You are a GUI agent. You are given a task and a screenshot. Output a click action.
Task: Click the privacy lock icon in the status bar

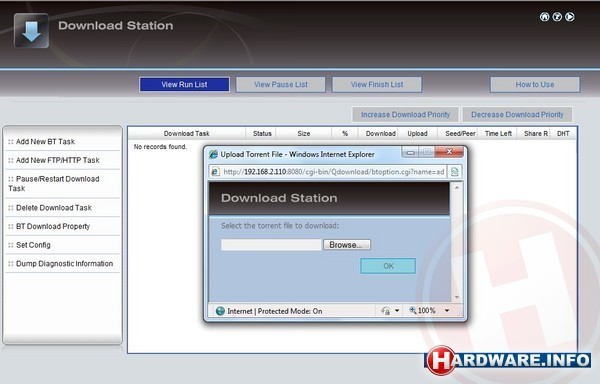point(385,311)
